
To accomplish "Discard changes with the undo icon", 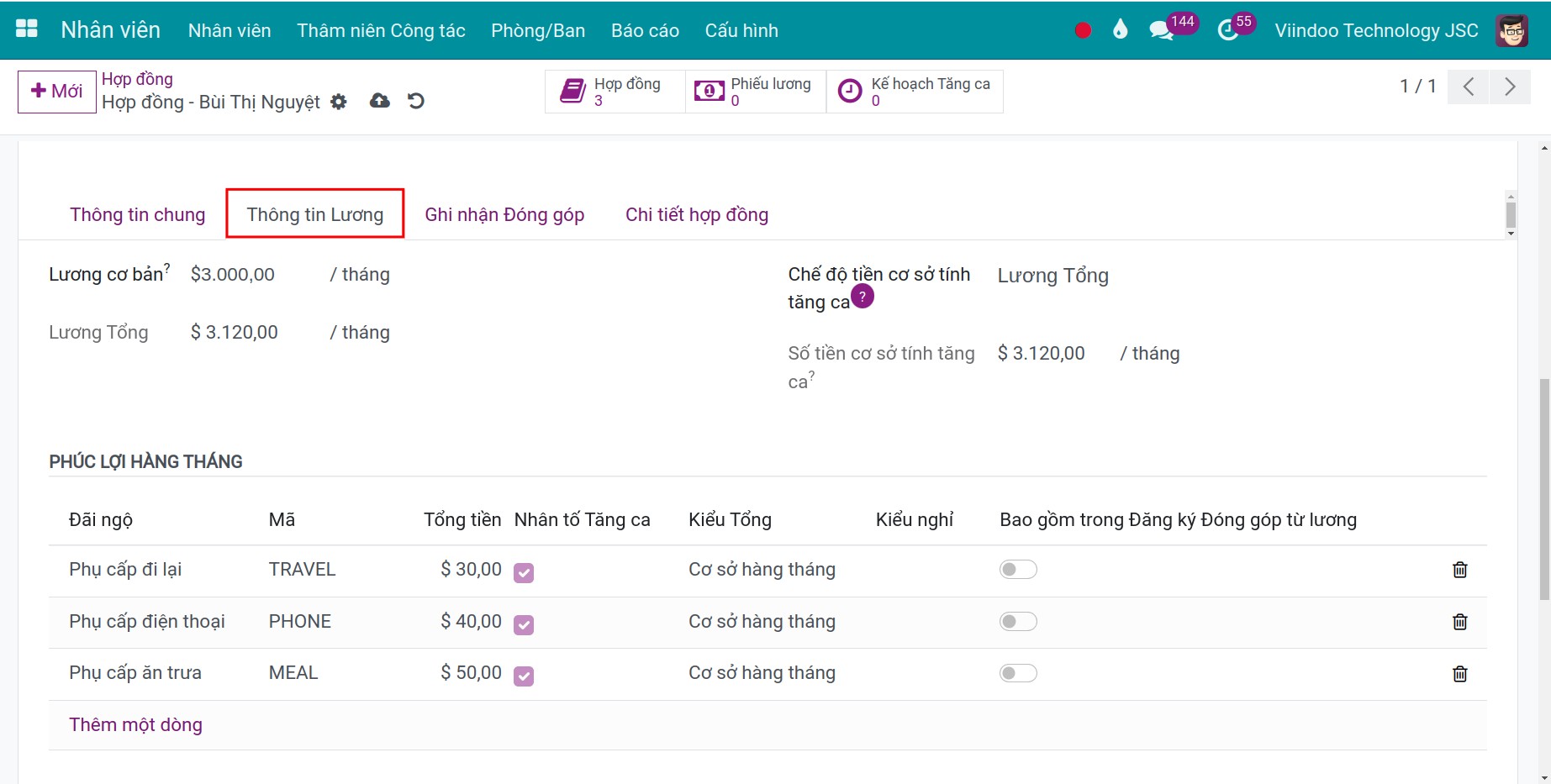I will pos(416,101).
